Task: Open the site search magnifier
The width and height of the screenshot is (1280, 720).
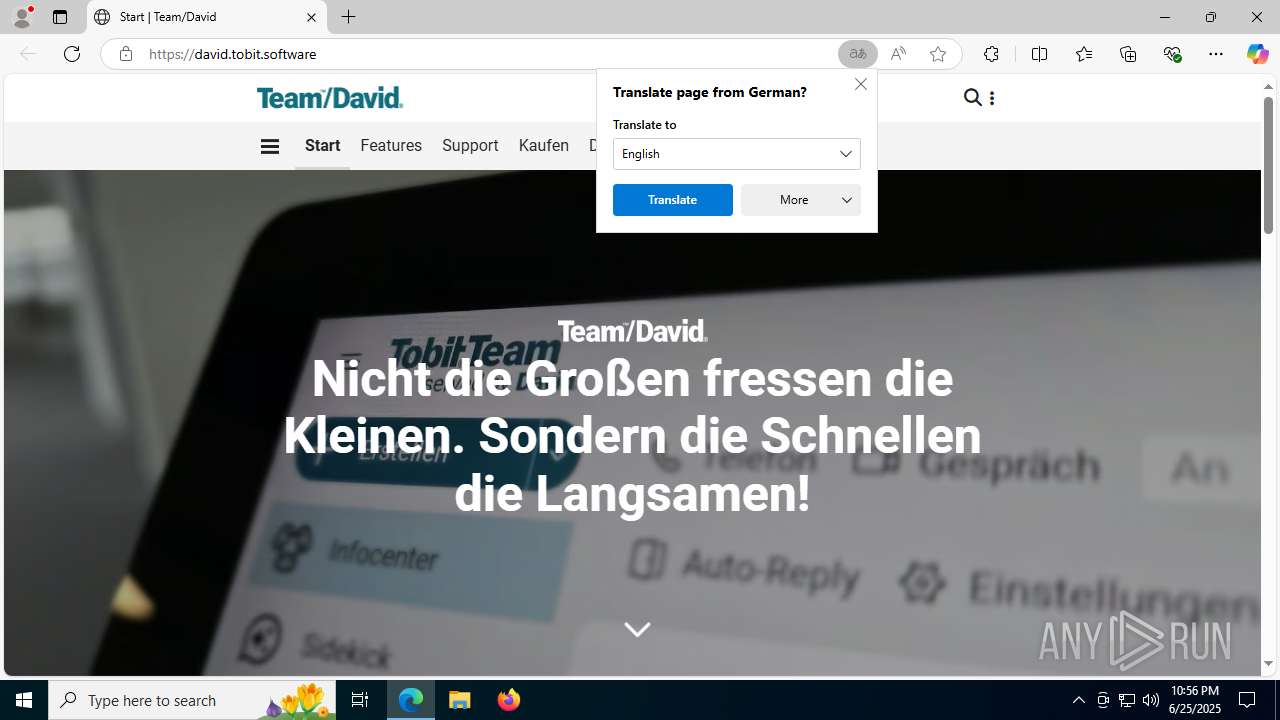Action: [972, 97]
